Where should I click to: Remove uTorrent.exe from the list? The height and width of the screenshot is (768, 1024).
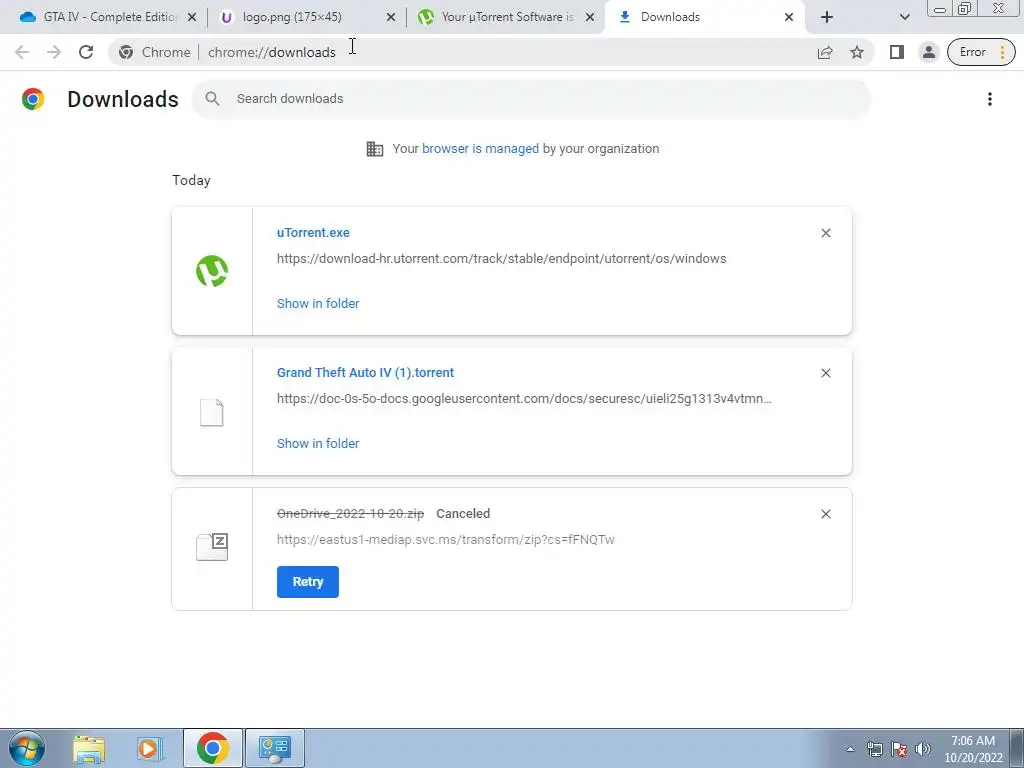825,233
